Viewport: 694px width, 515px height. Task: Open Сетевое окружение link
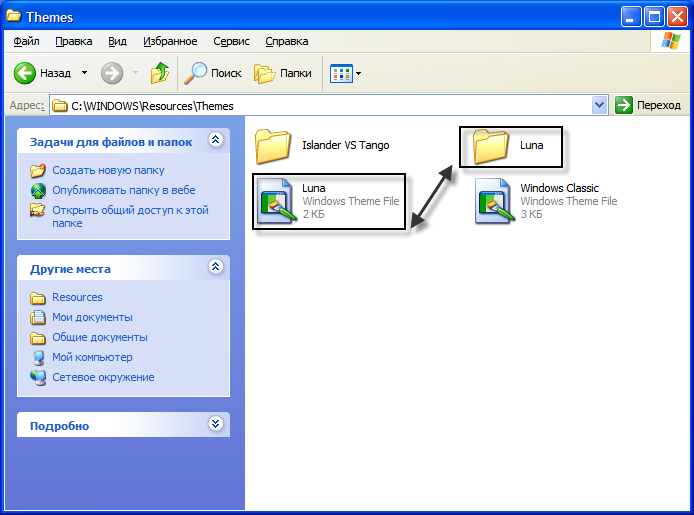coord(104,377)
